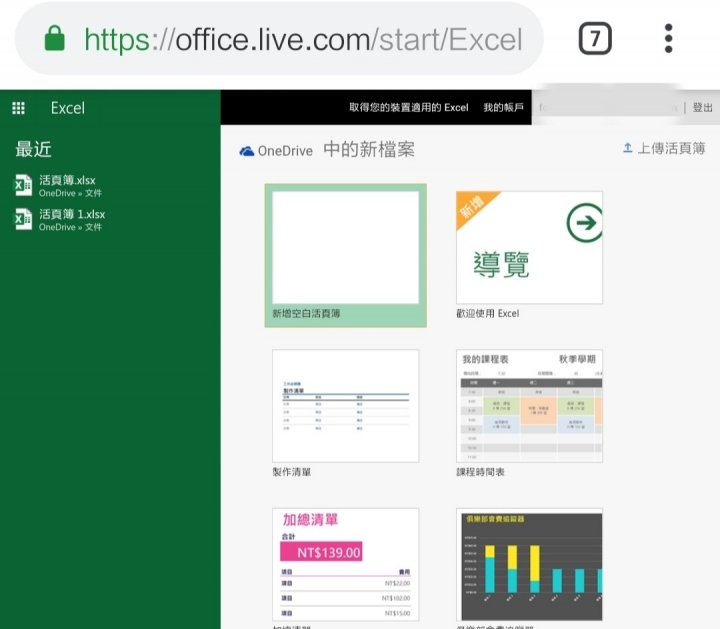Click the 歡迎使用 Excel caption
The image size is (720, 629).
pos(488,314)
